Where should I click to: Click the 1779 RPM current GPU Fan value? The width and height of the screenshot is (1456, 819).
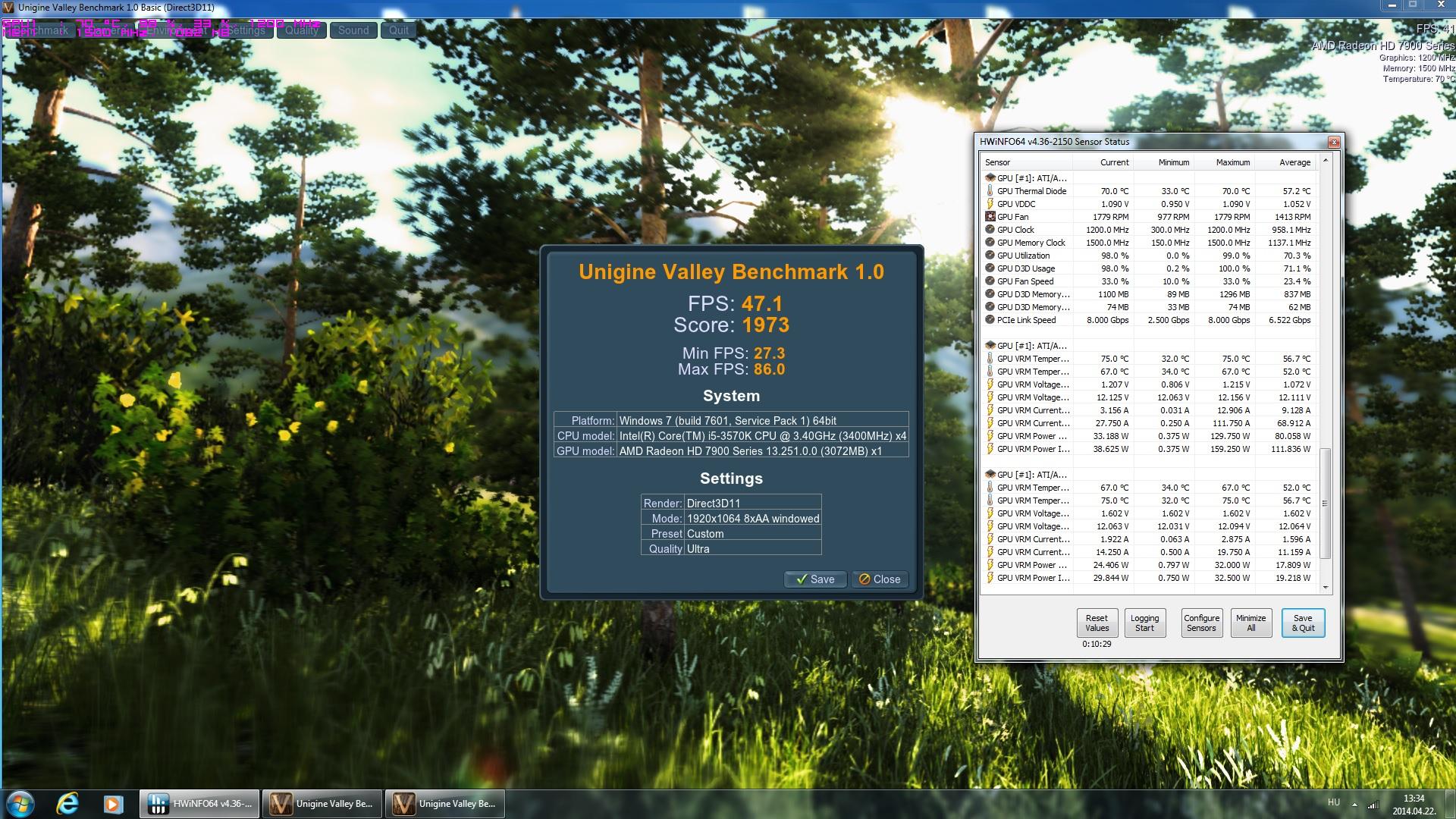[x=1111, y=217]
